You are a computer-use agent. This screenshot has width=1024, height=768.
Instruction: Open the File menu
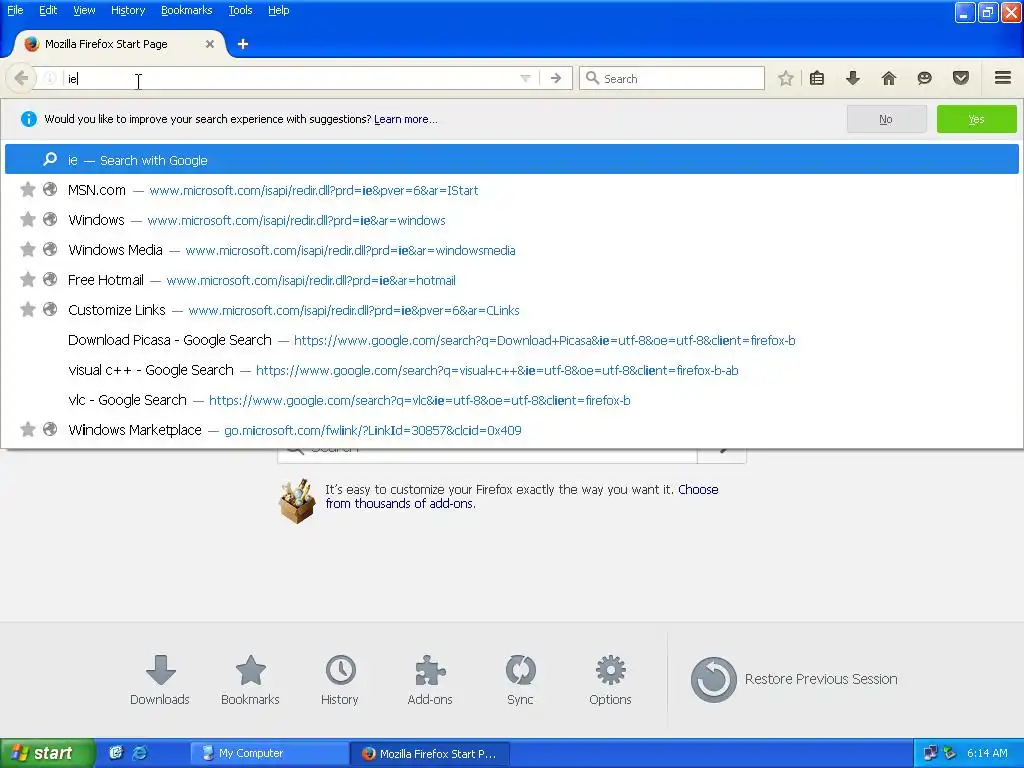pyautogui.click(x=15, y=10)
